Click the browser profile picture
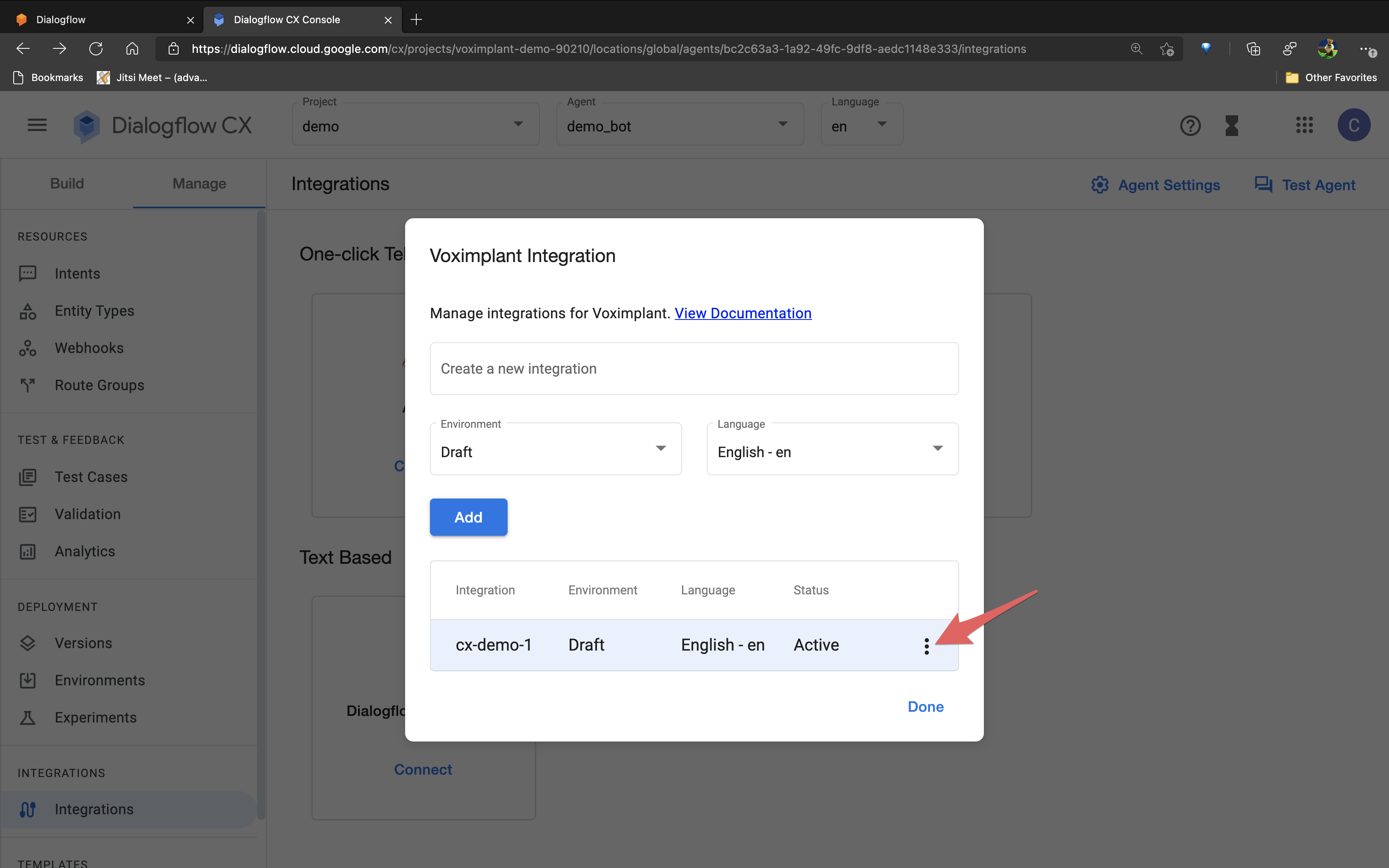This screenshot has width=1389, height=868. point(1327,49)
